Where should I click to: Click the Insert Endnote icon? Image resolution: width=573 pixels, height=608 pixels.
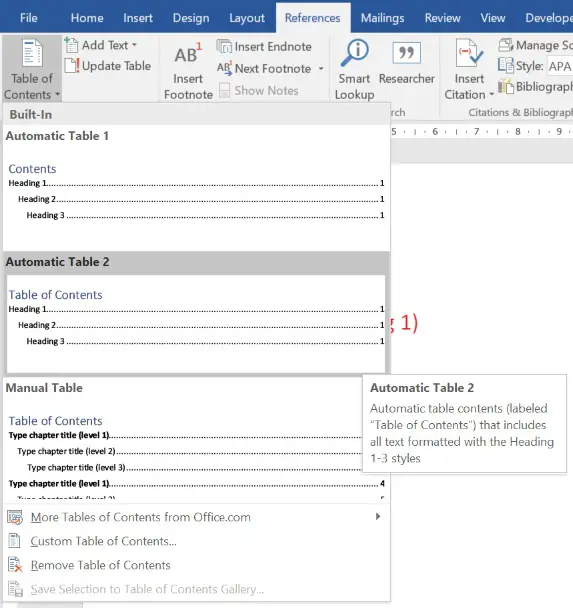(x=224, y=47)
